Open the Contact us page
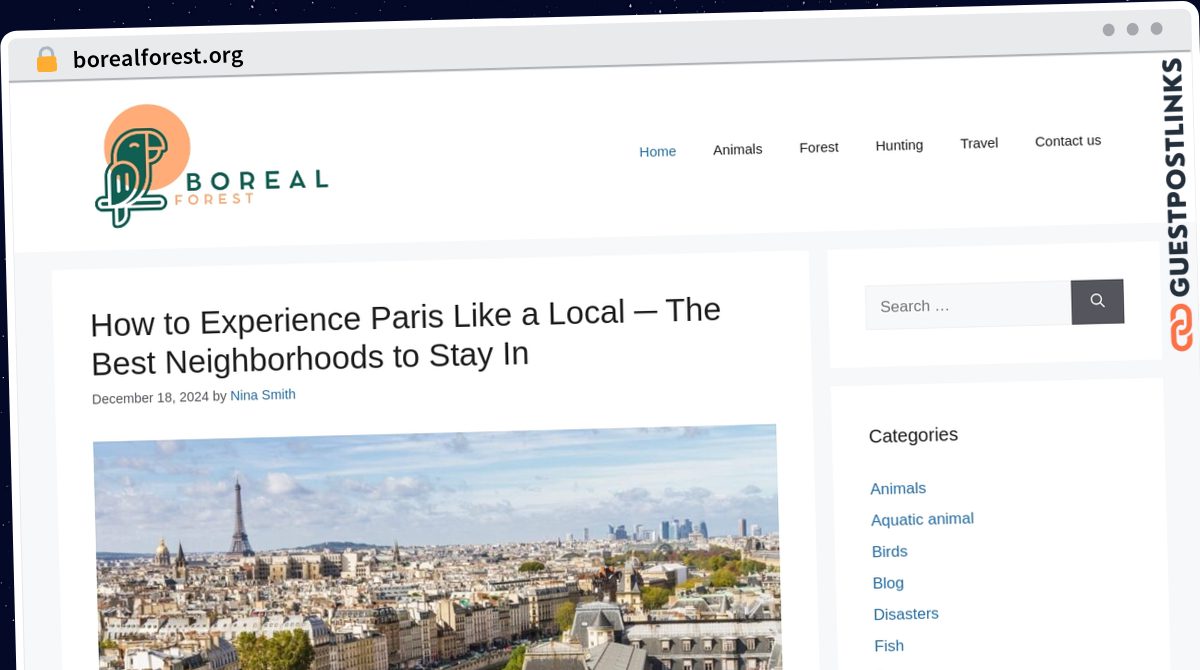 pyautogui.click(x=1068, y=141)
